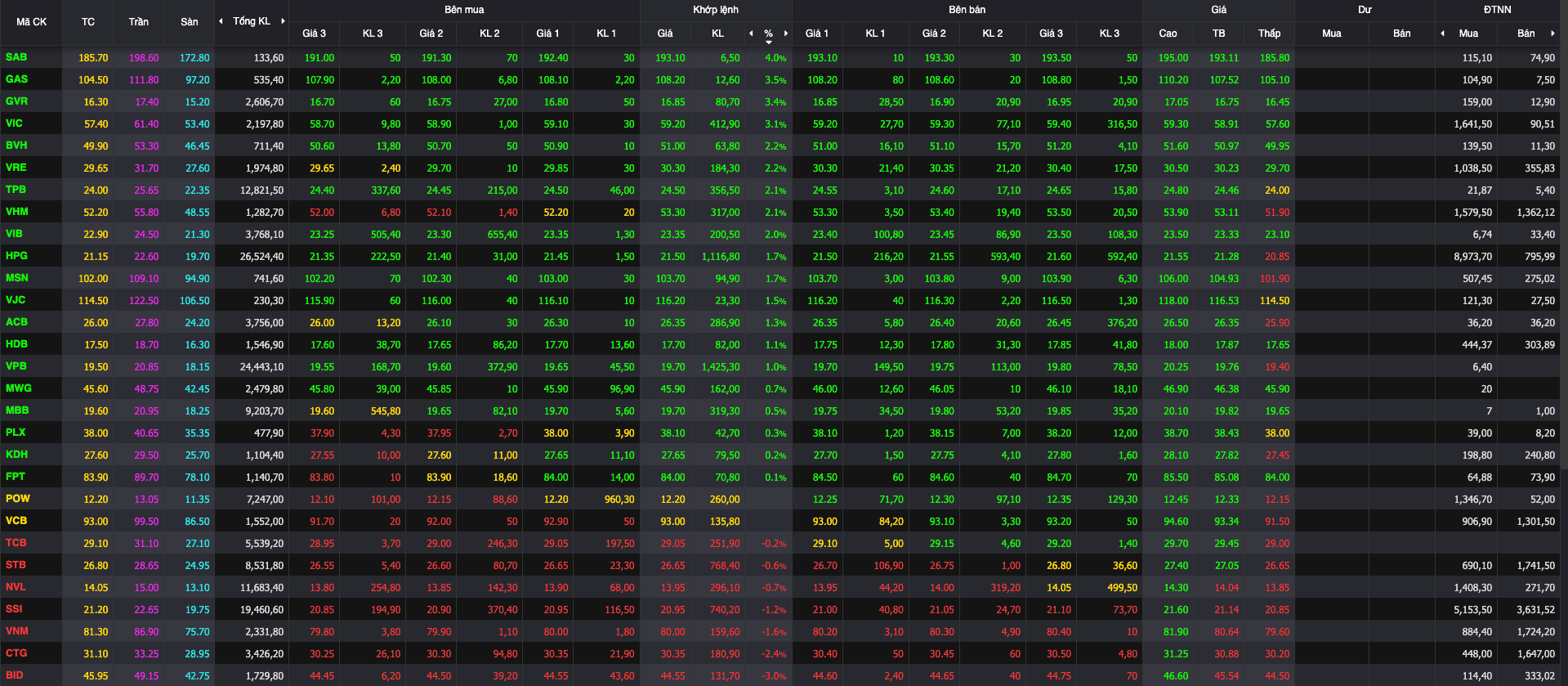Click the Cao column header
The height and width of the screenshot is (686, 1568).
point(1168,34)
